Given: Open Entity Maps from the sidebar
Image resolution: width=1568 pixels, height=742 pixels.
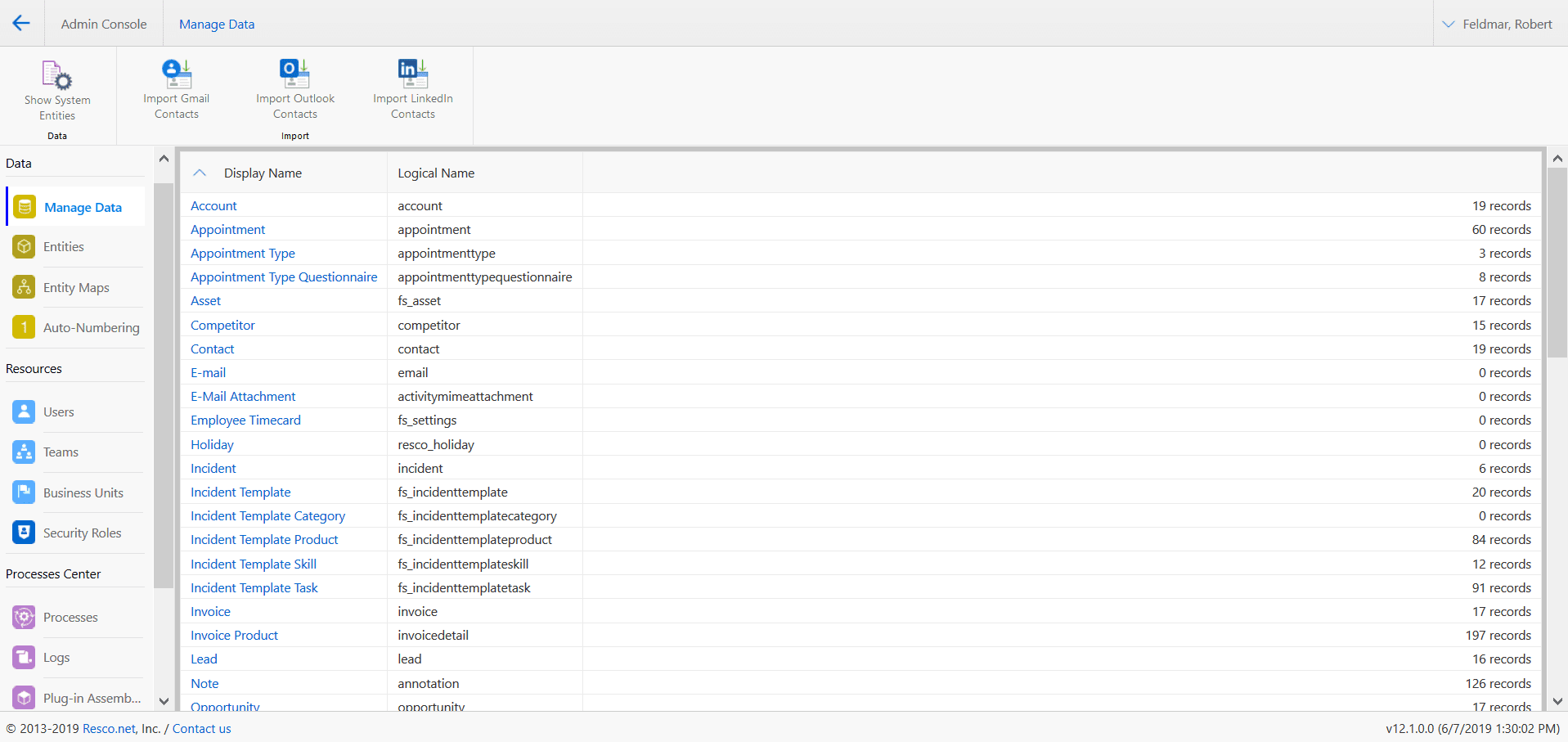Looking at the screenshot, I should (24, 287).
